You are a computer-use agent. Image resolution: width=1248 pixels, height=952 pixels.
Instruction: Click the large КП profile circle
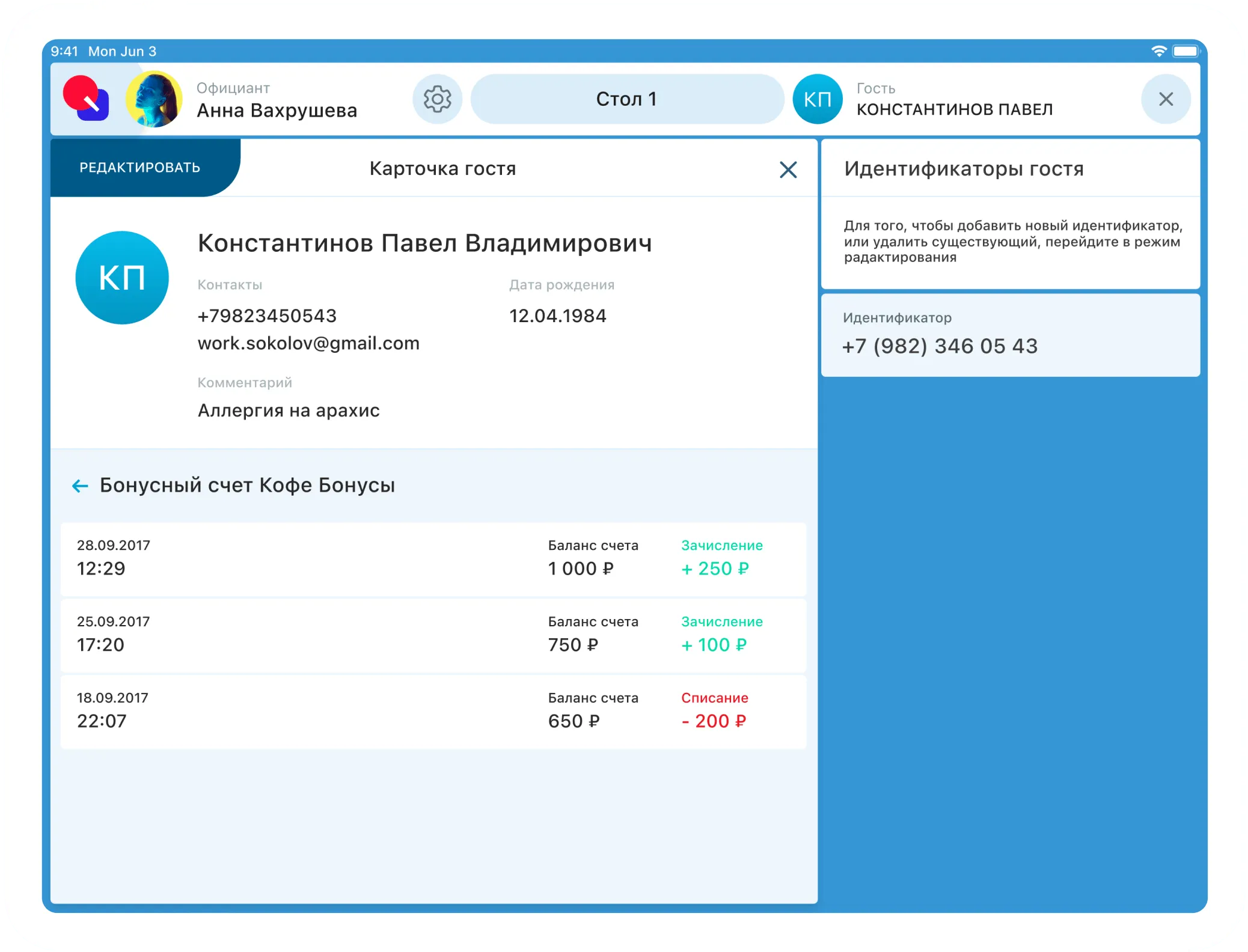(122, 278)
